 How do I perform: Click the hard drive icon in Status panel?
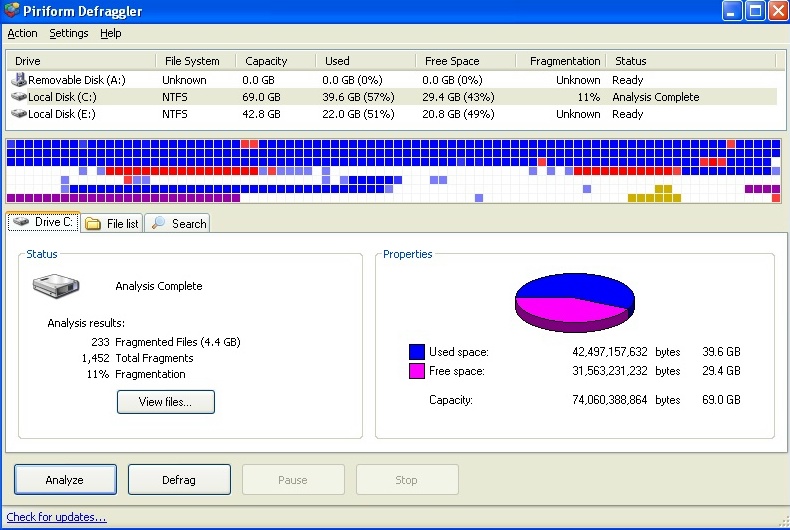[x=56, y=286]
